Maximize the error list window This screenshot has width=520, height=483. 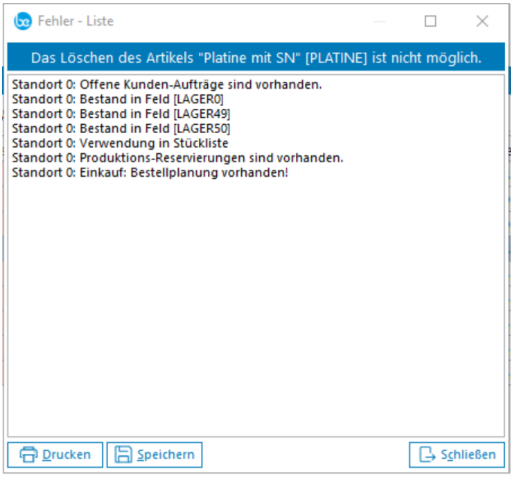[430, 21]
